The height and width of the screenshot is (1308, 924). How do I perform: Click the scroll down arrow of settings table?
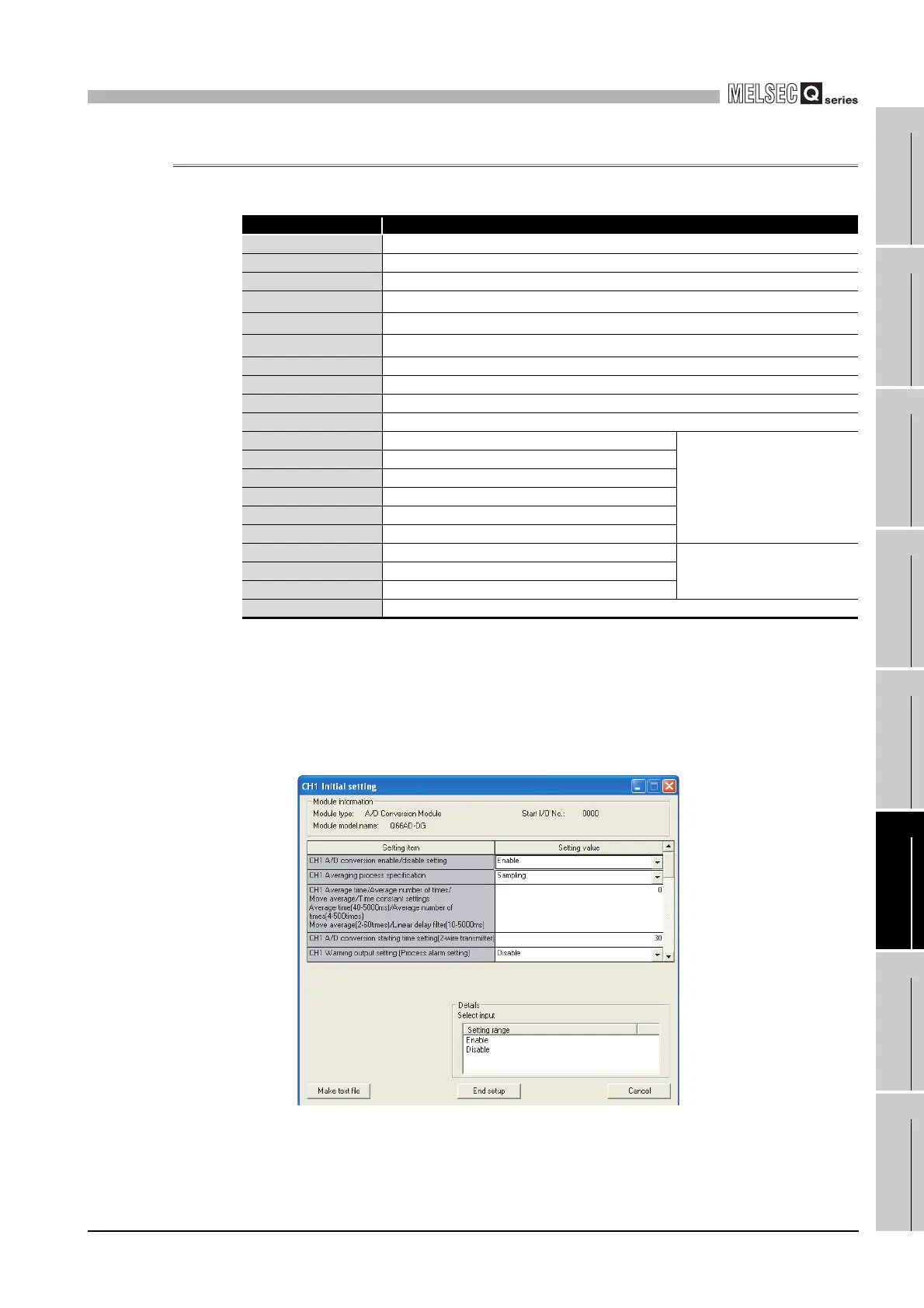coord(669,956)
